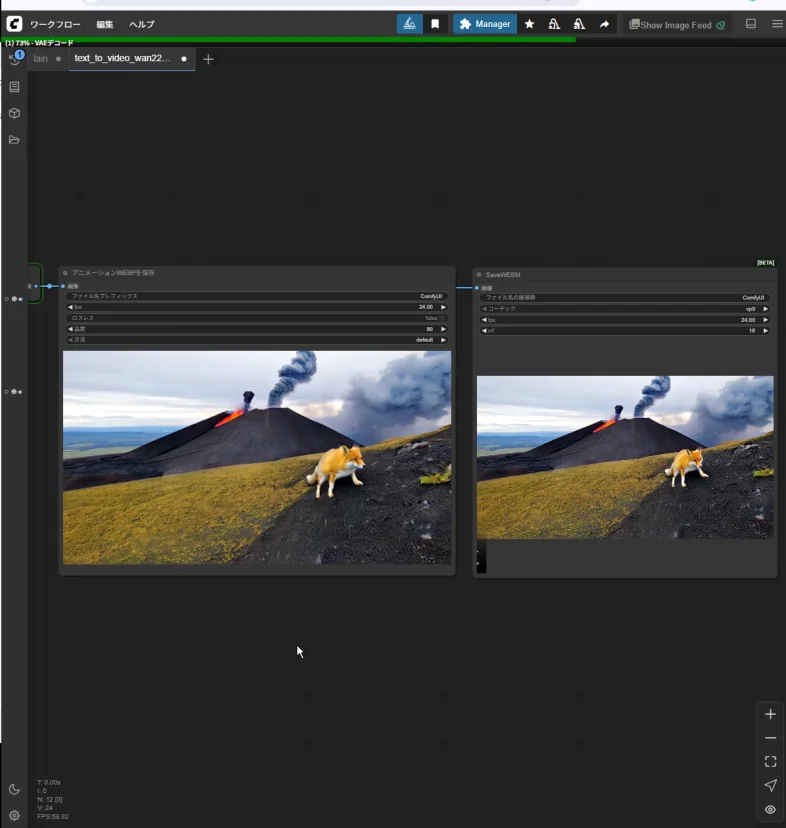Open the ワークフロー menu
786x828 pixels.
[57, 24]
